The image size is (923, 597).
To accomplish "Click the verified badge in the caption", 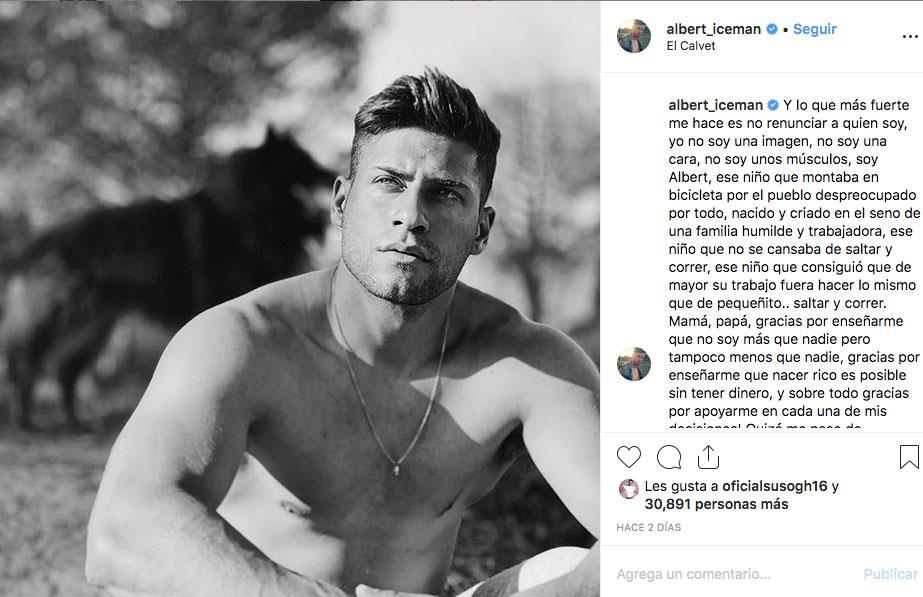I will pos(772,104).
